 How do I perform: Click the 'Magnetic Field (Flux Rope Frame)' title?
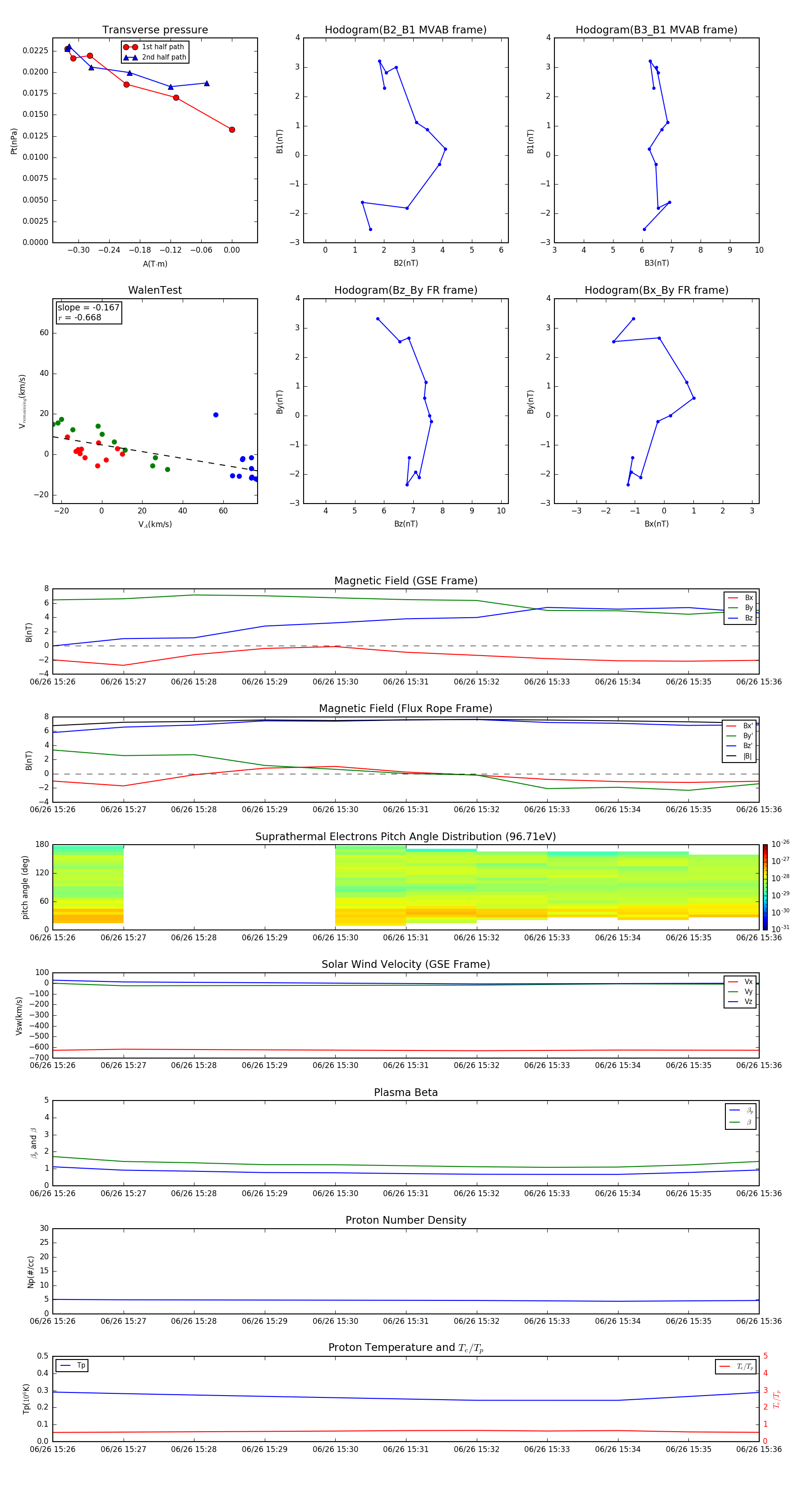tap(406, 709)
